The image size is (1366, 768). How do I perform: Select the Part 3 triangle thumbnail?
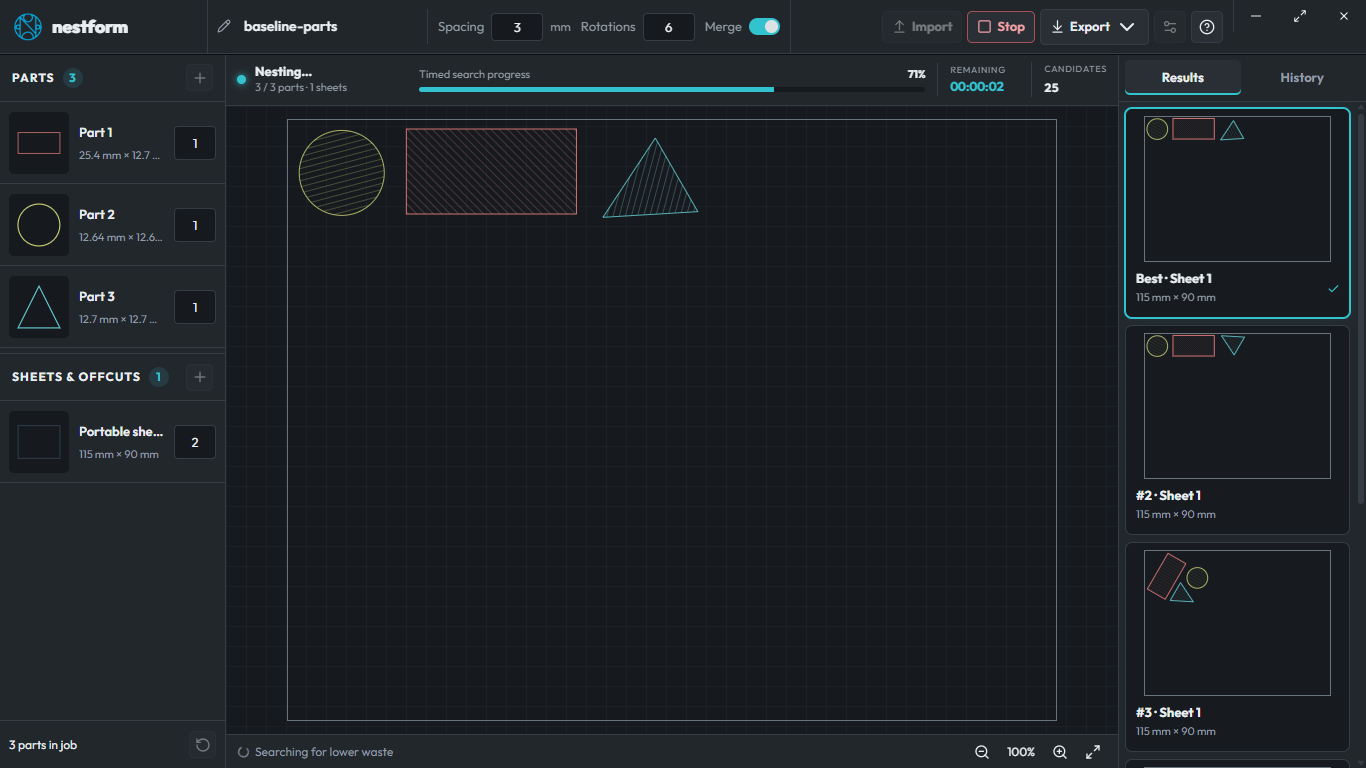(x=39, y=307)
